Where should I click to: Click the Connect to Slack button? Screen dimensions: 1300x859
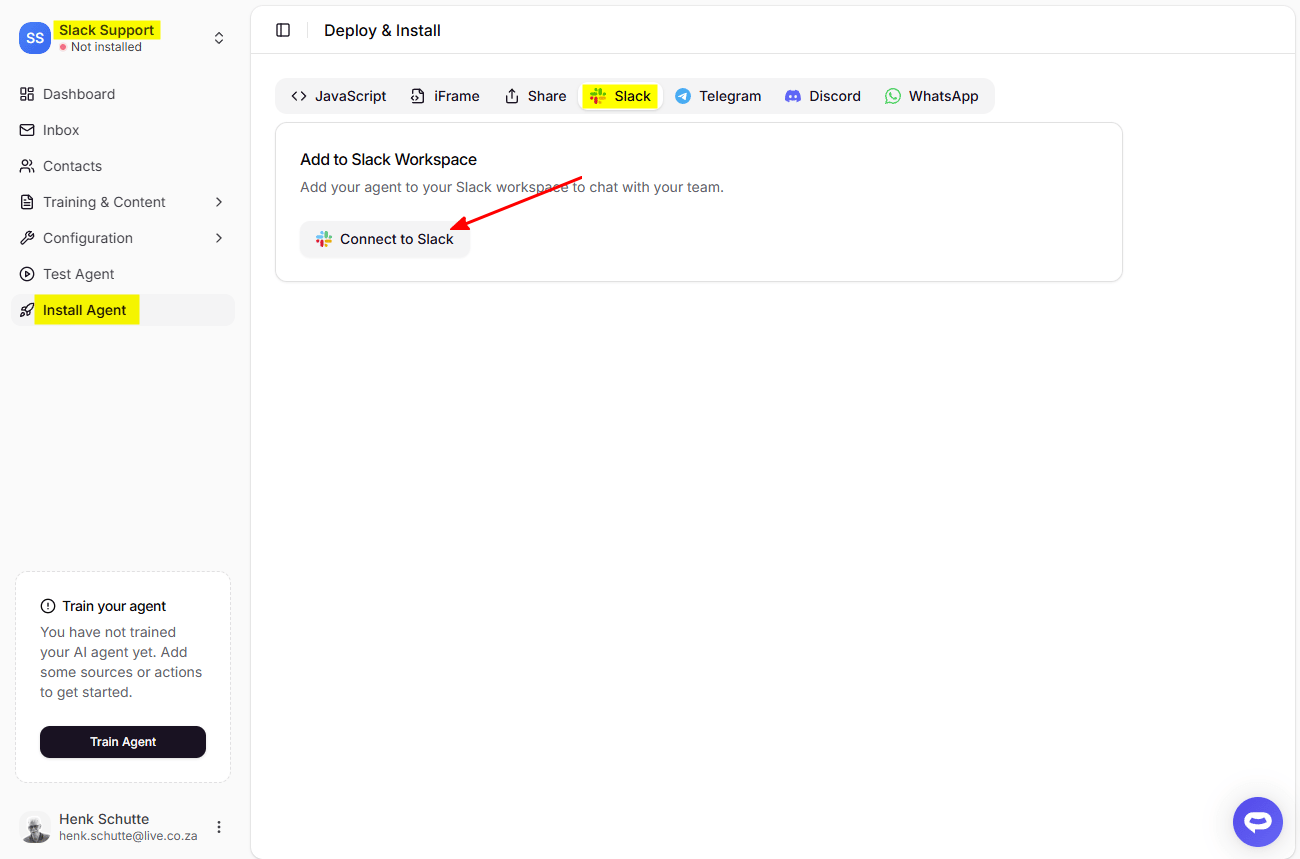point(385,239)
